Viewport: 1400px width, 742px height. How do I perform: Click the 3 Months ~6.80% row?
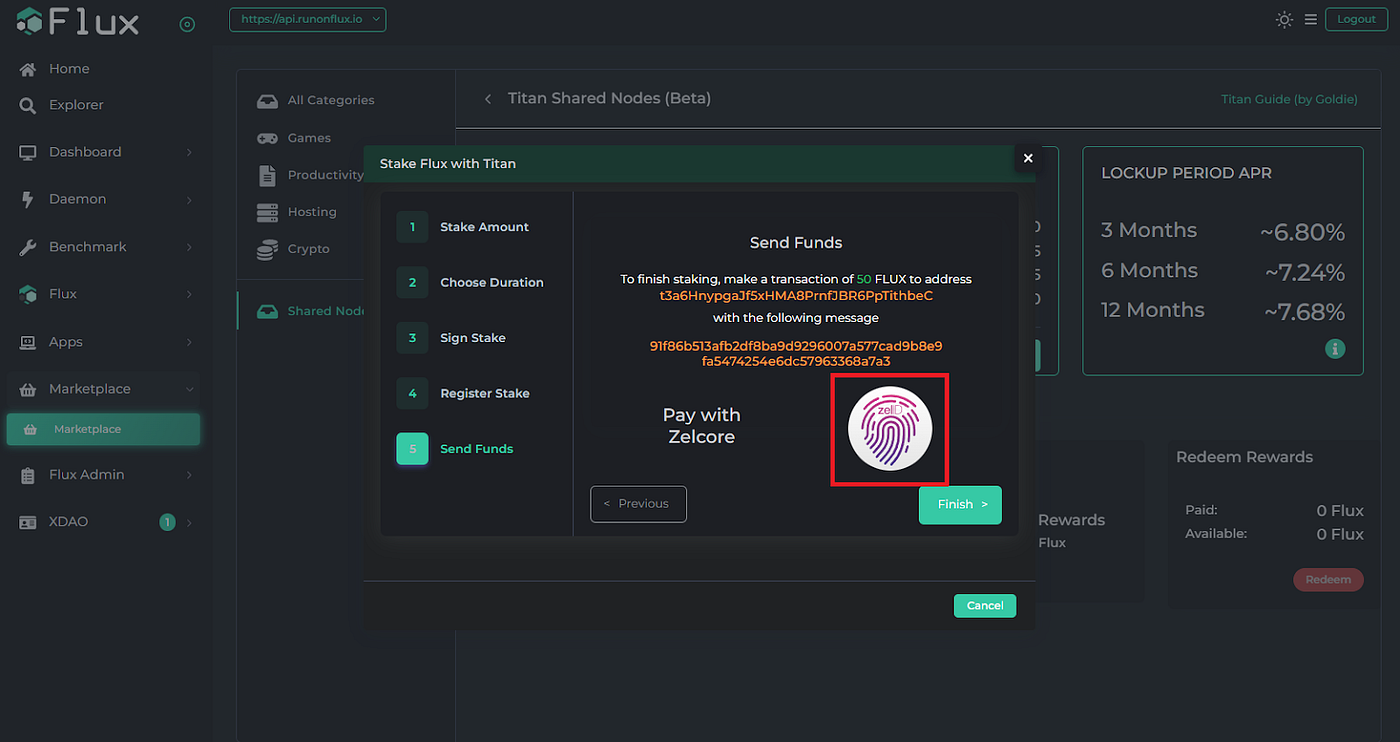[x=1223, y=231]
